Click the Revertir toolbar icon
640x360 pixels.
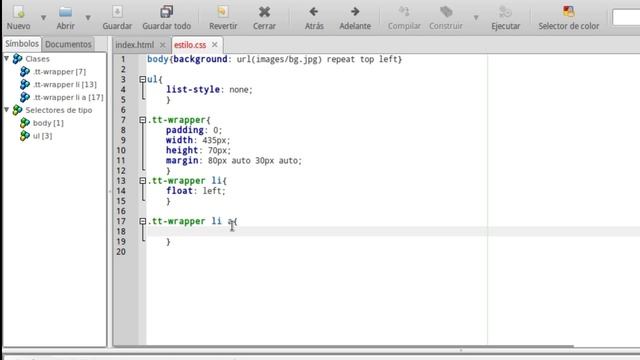[223, 11]
